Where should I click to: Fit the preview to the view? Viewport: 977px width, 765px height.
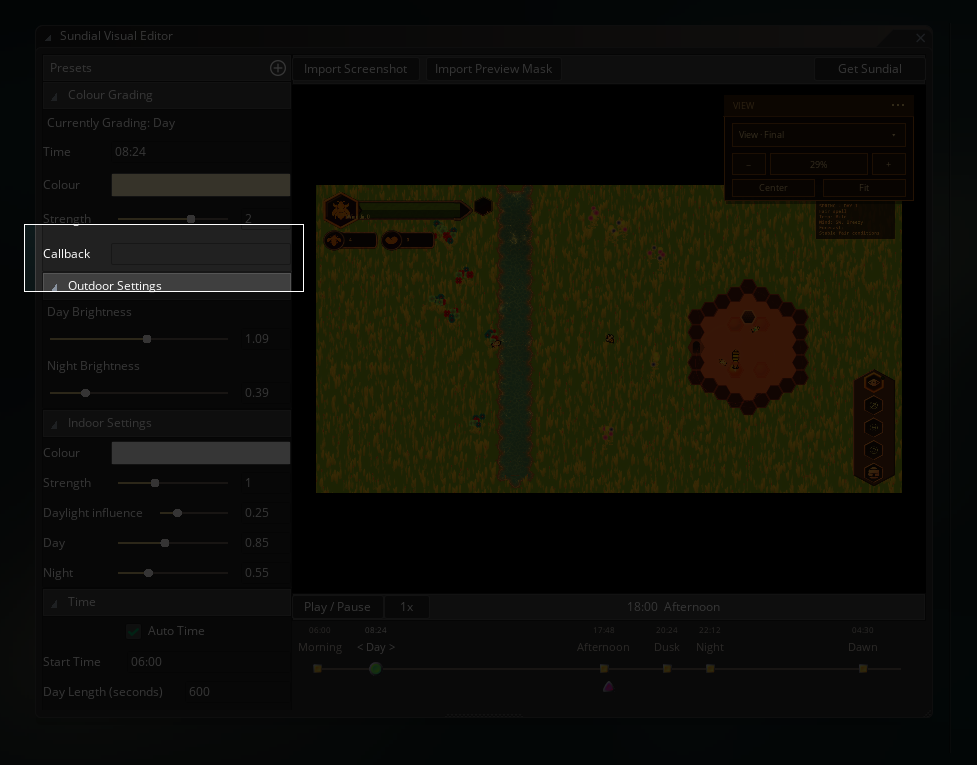click(864, 188)
